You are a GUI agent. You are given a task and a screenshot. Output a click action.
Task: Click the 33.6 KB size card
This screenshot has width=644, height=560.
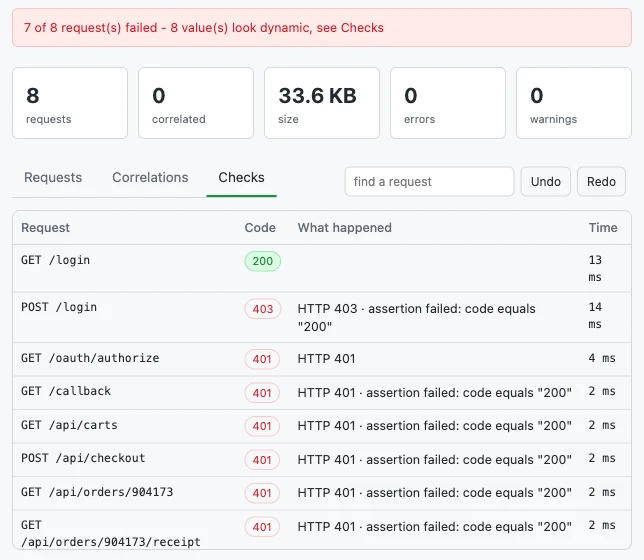click(x=322, y=103)
